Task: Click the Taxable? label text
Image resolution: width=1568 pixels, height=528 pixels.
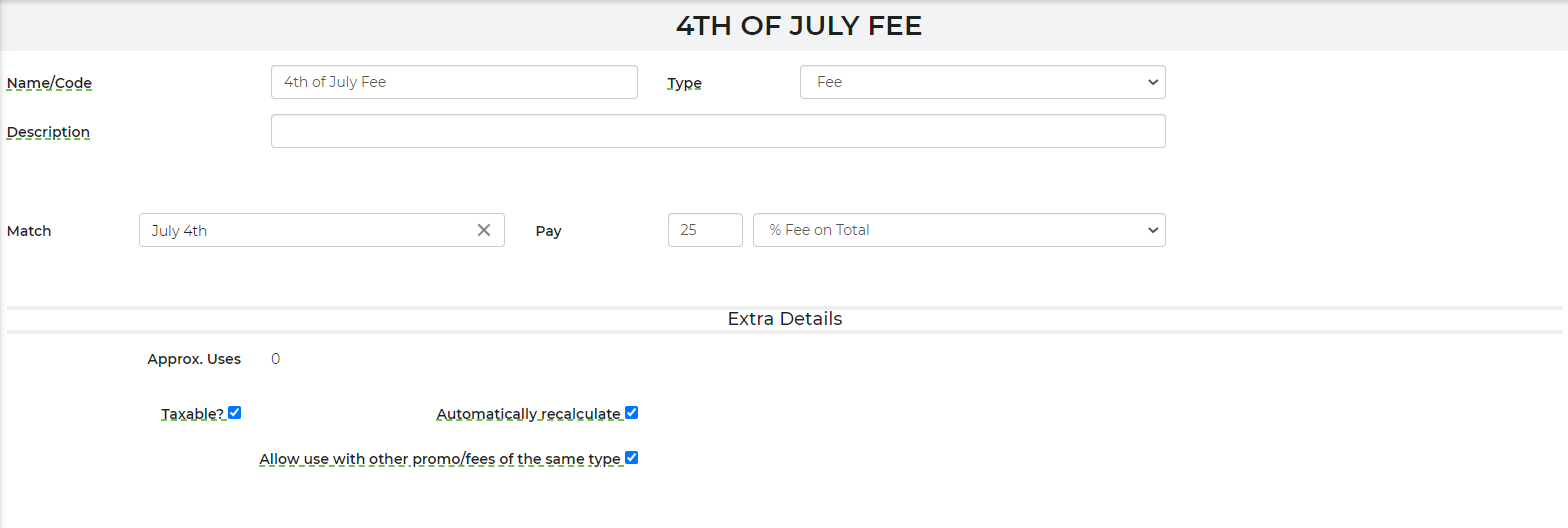Action: pos(193,414)
